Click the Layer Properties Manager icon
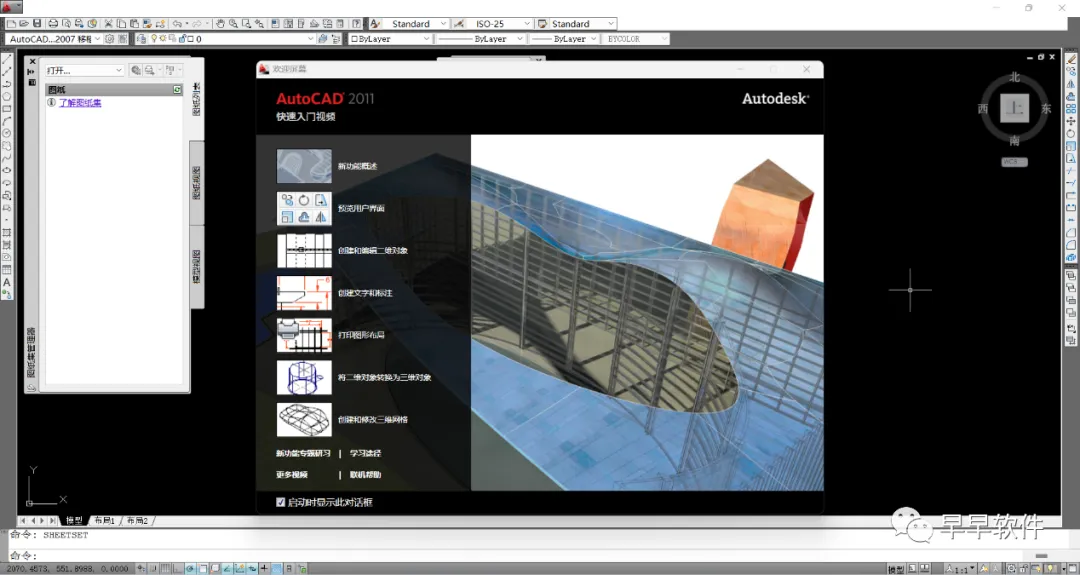The height and width of the screenshot is (575, 1080). 141,39
